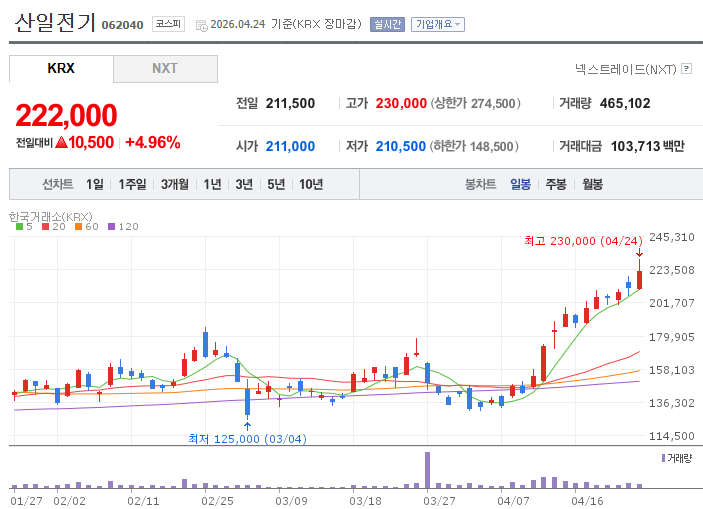The image size is (703, 509).
Task: Click the change amount 10,500
Action: [91, 143]
